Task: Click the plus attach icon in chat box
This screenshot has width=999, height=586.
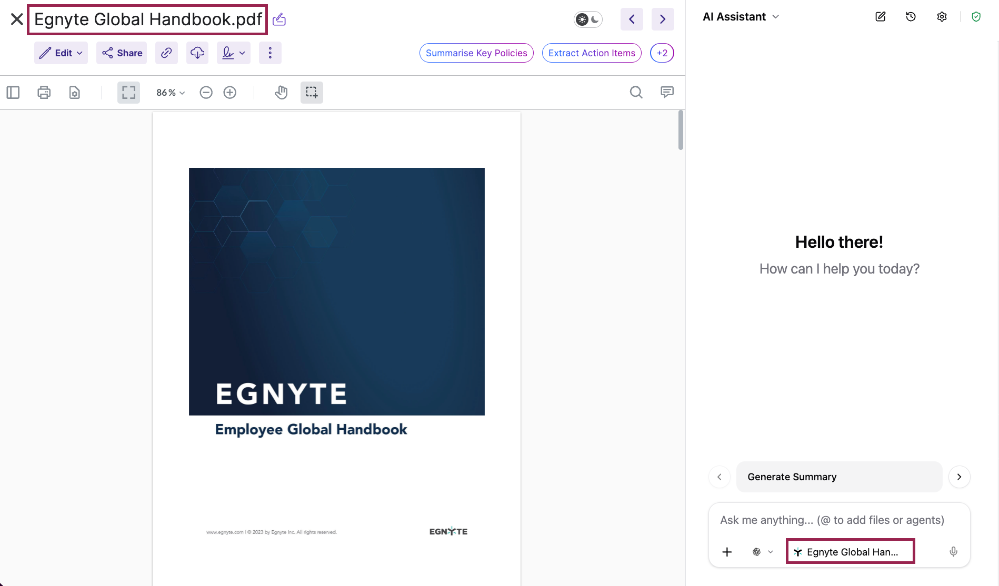Action: click(x=727, y=552)
